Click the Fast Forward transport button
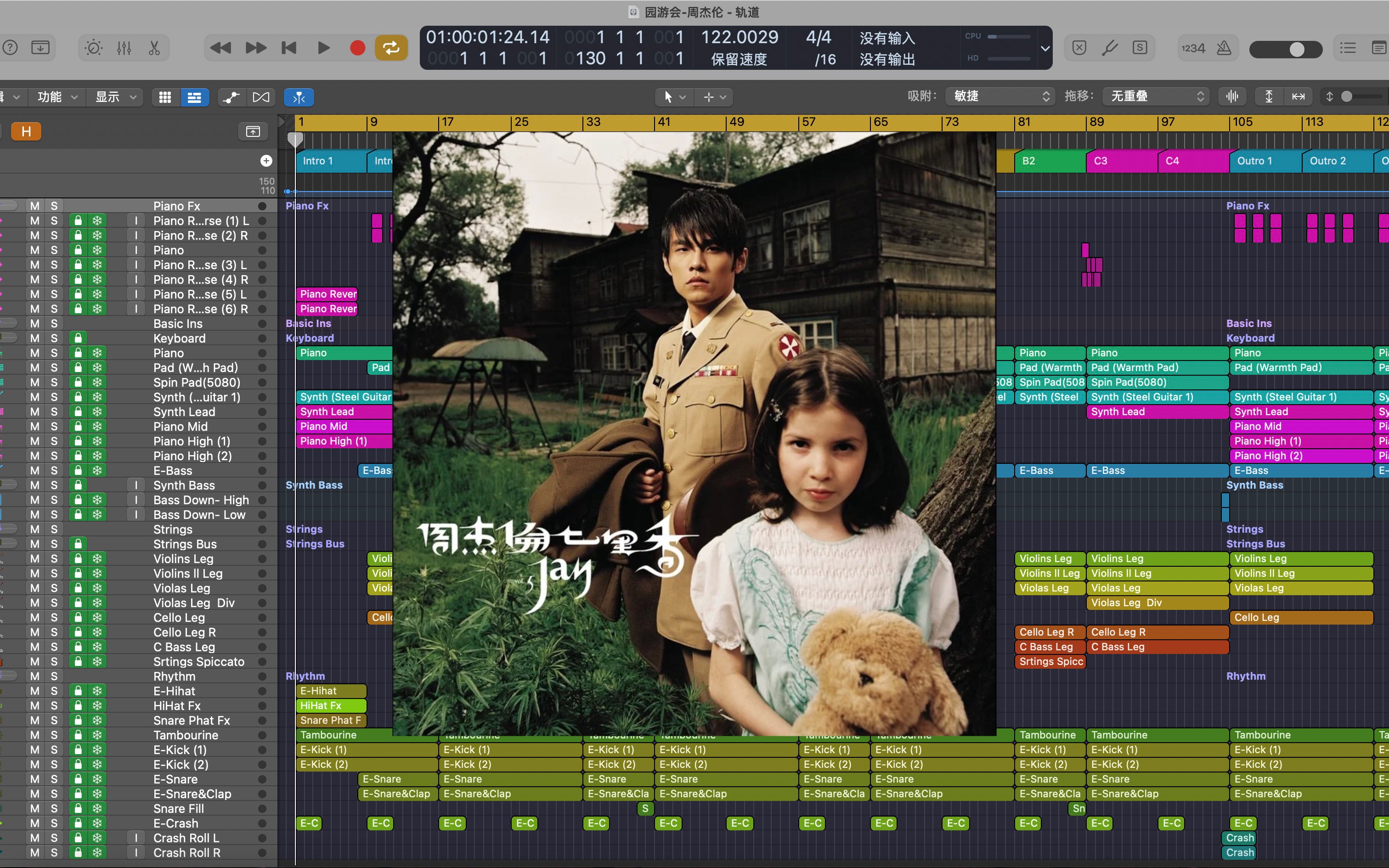This screenshot has width=1389, height=868. (x=255, y=48)
